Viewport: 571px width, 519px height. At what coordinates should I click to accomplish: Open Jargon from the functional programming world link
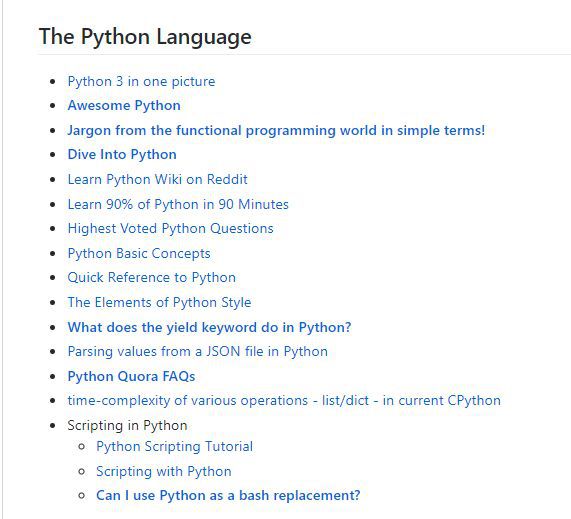276,130
